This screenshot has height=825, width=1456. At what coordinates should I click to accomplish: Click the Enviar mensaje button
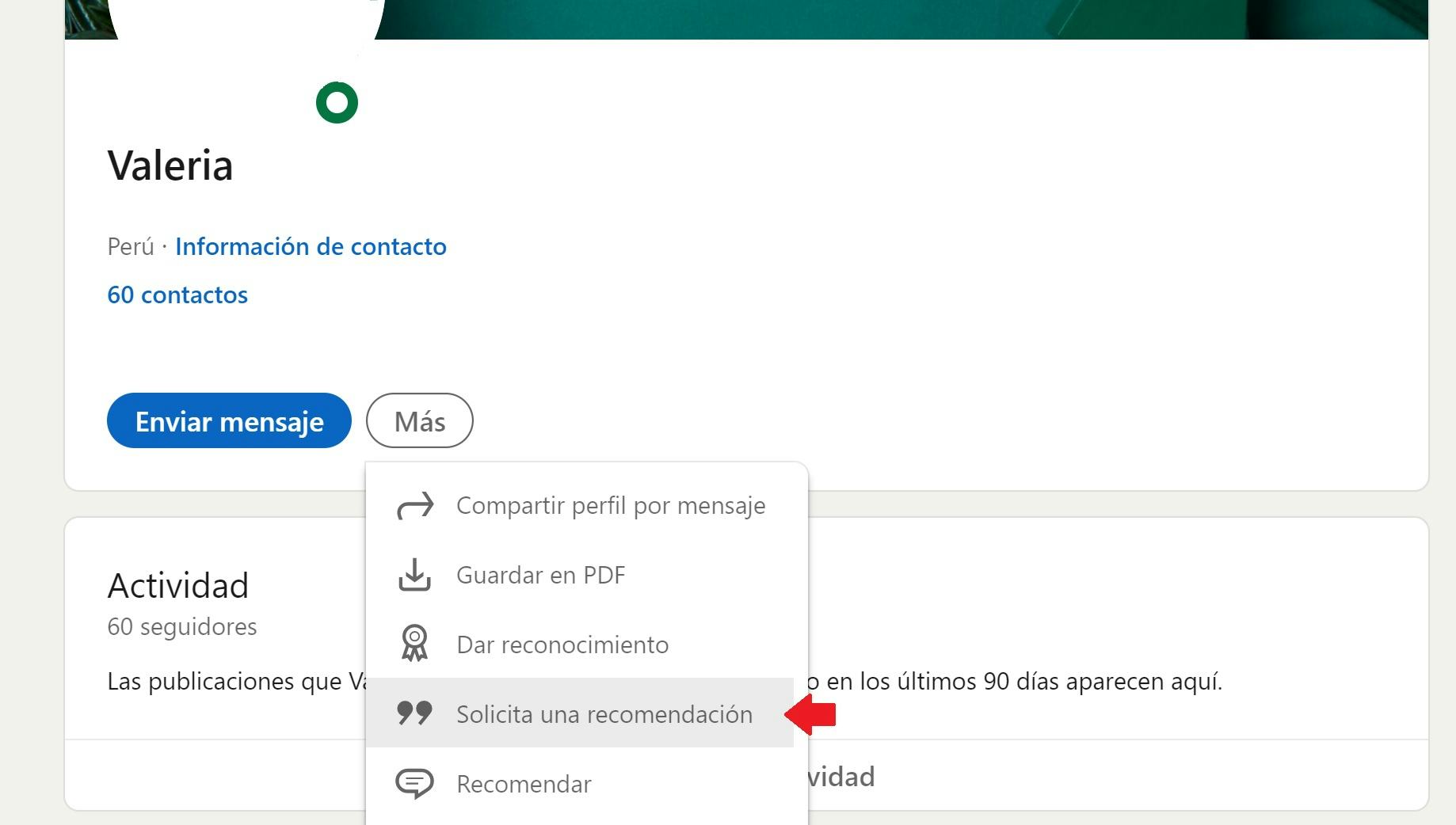(228, 420)
